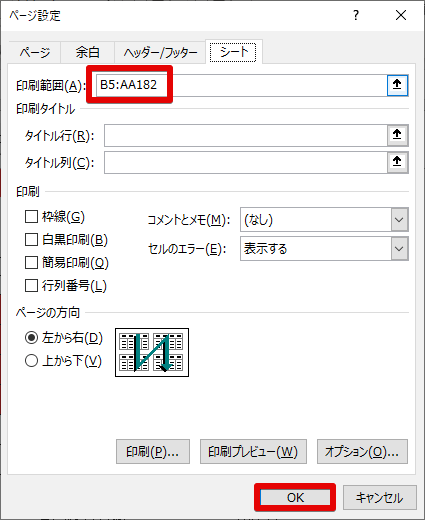This screenshot has height=520, width=425.
Task: Switch to the ページ tab
Action: pos(34,52)
